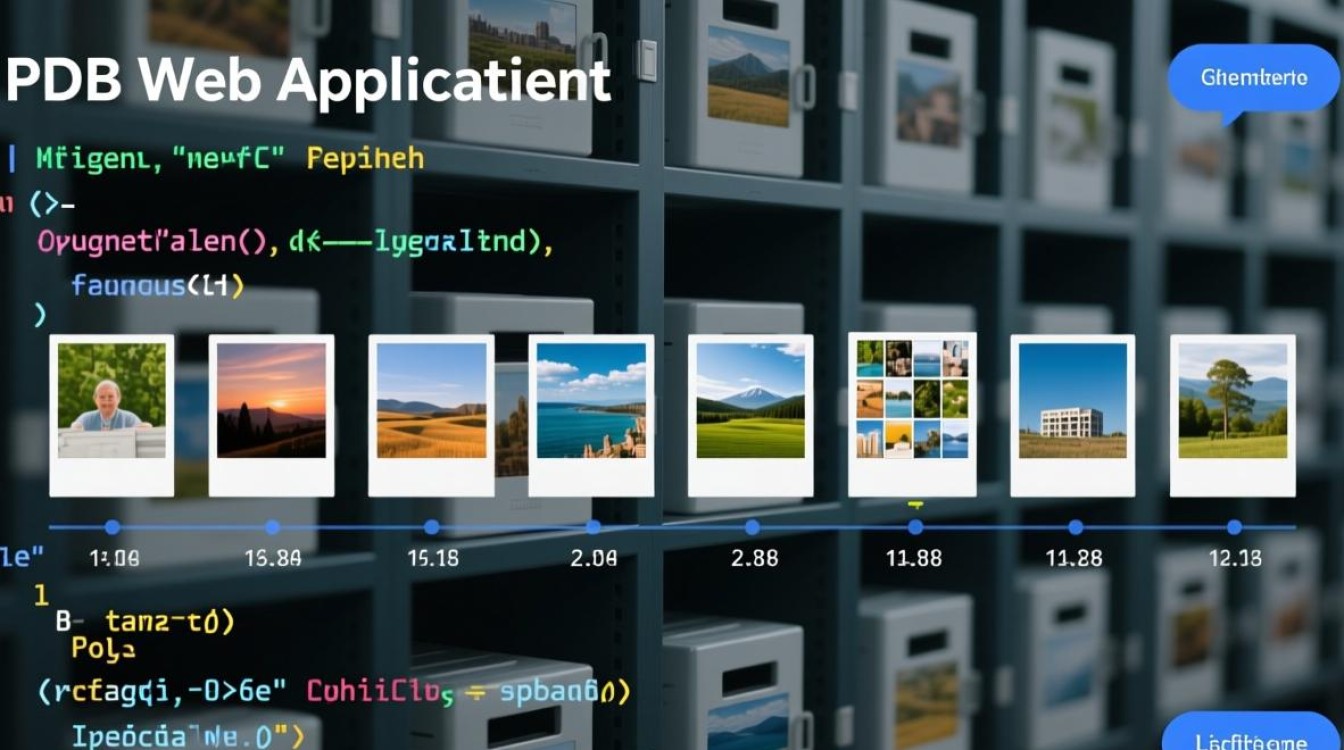1344x750 pixels.
Task: Open the golden wheat field photo
Action: click(431, 401)
